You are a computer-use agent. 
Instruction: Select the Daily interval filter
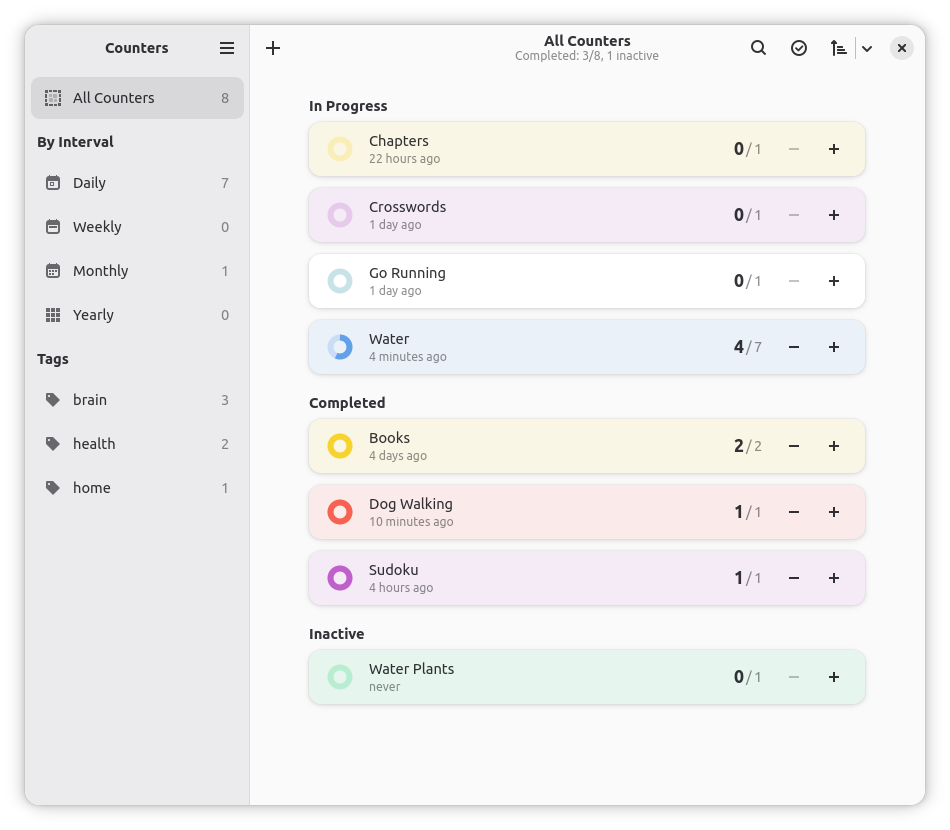click(x=138, y=183)
